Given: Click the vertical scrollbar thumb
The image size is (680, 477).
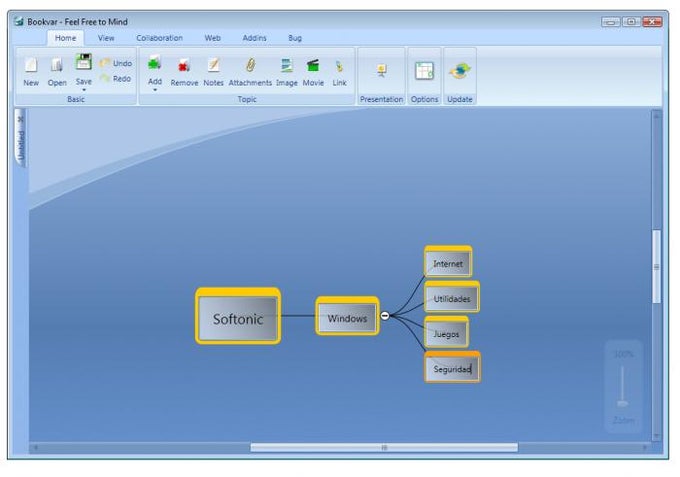Looking at the screenshot, I should click(x=657, y=267).
